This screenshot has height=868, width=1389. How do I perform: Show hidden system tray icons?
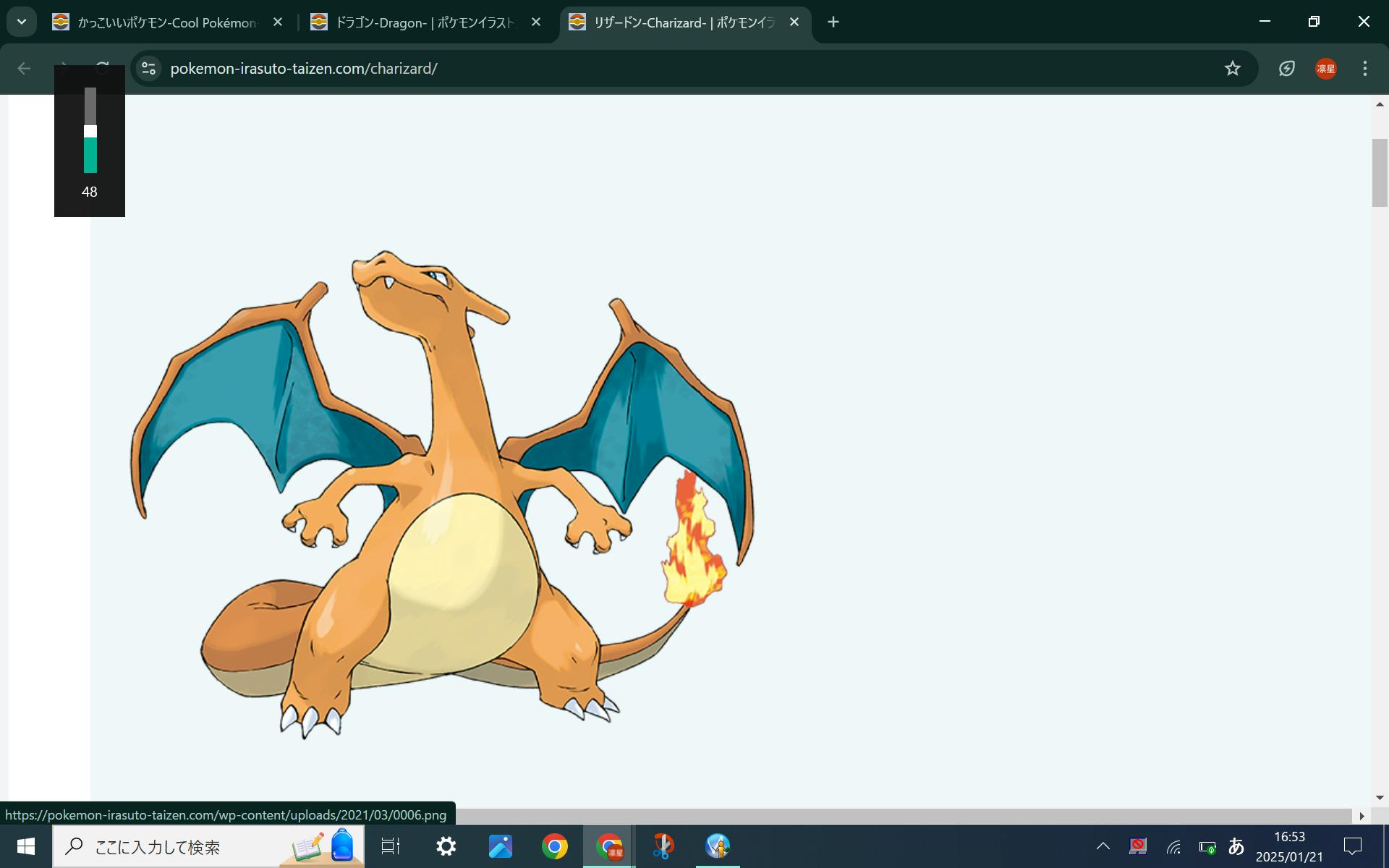pyautogui.click(x=1103, y=846)
